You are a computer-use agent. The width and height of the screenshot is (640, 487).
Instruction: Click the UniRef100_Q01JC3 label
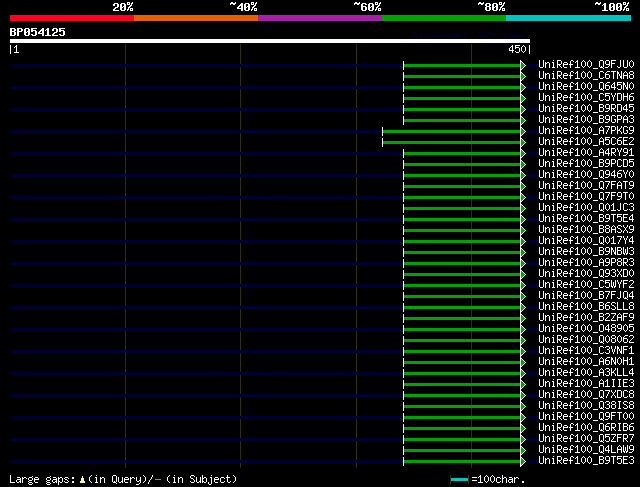(586, 208)
